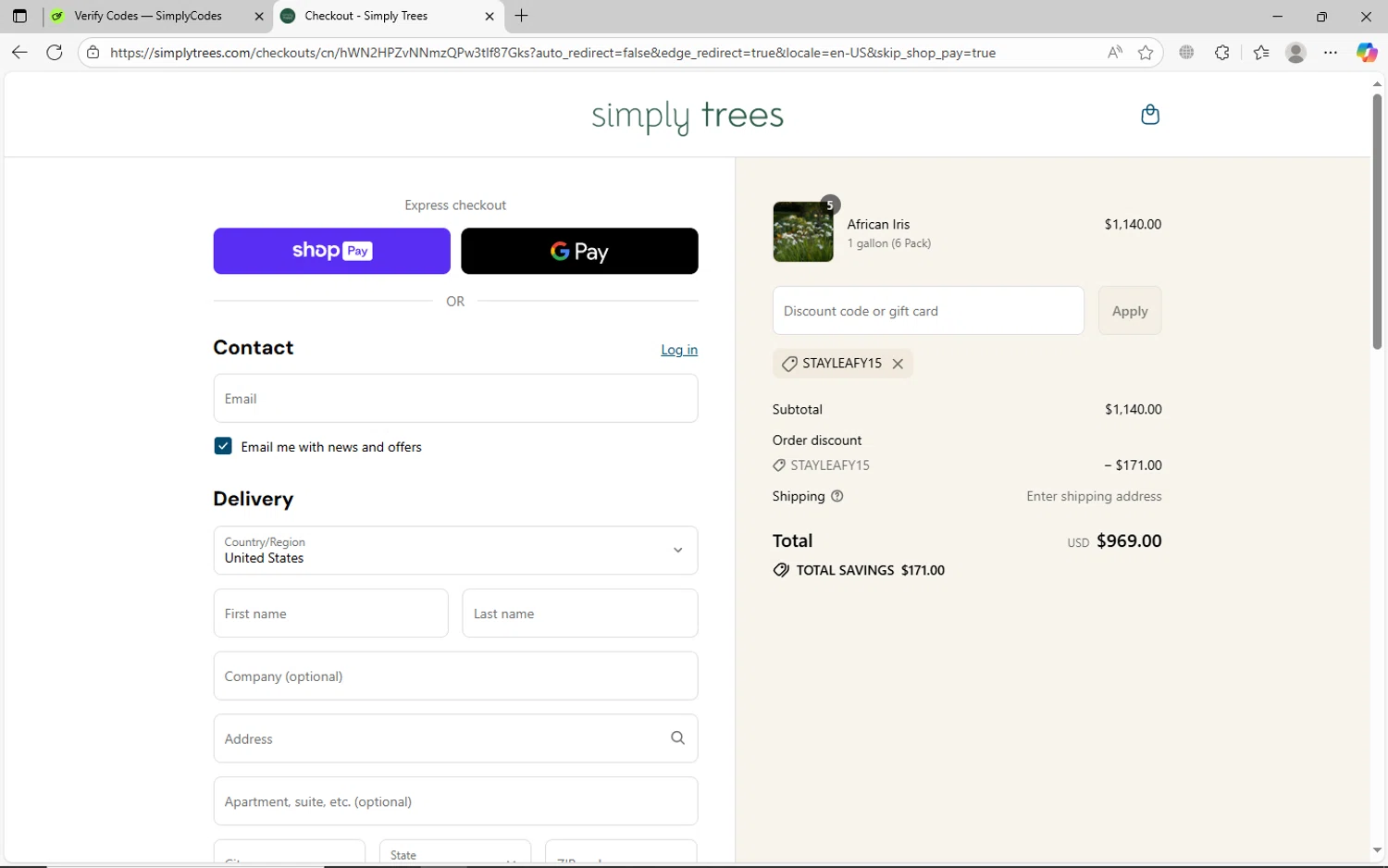
Task: Open the browser profile avatar
Action: (1295, 53)
